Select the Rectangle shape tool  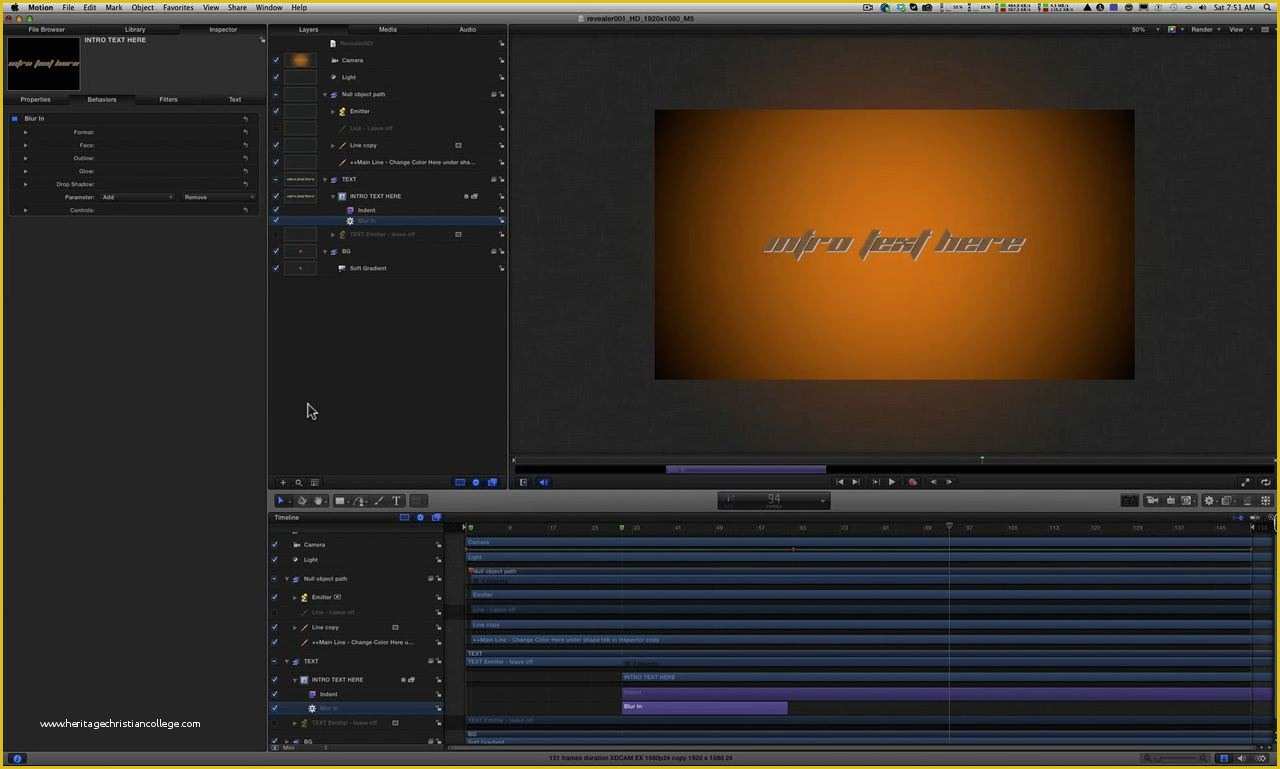point(340,500)
